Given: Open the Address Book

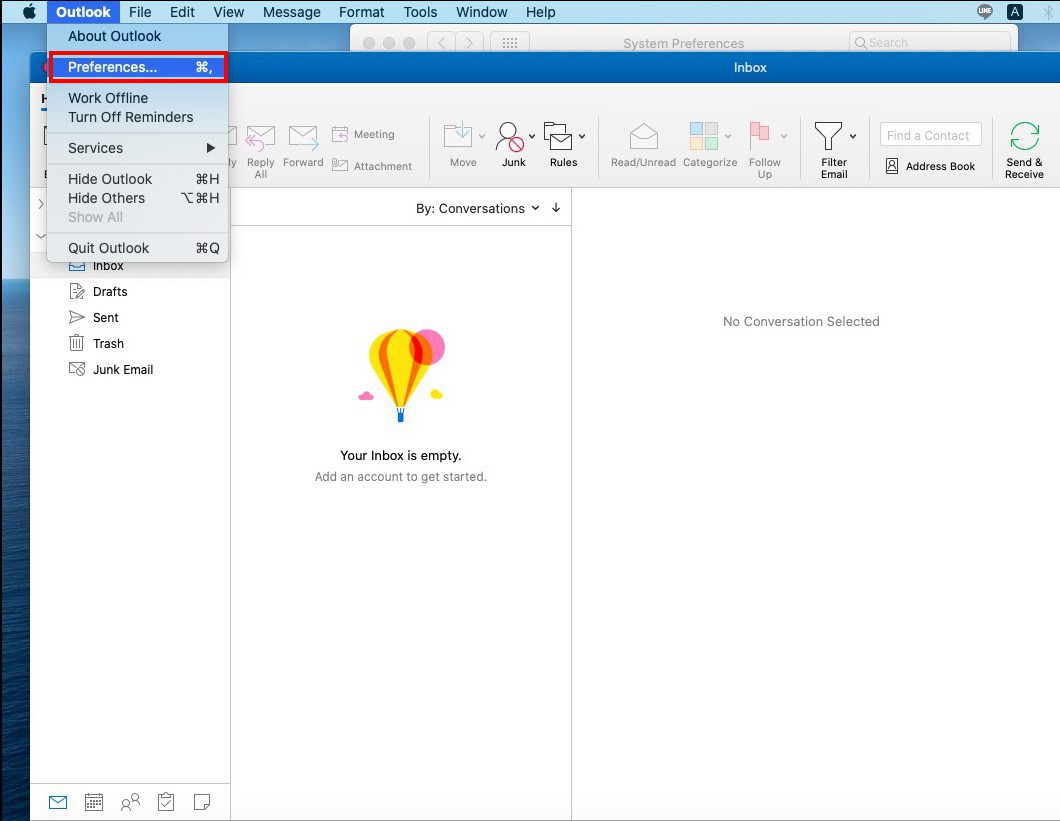Looking at the screenshot, I should [x=930, y=166].
